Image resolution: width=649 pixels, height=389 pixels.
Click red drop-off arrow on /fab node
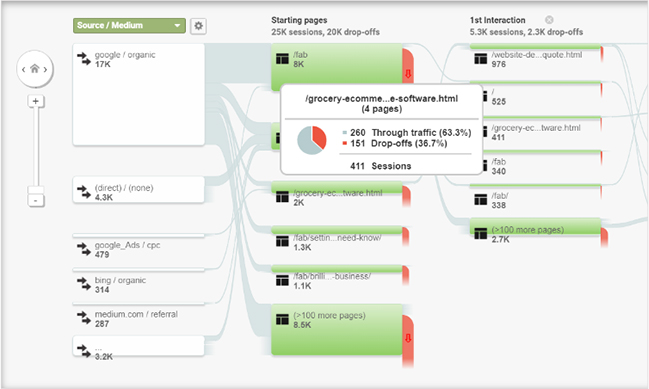[408, 74]
